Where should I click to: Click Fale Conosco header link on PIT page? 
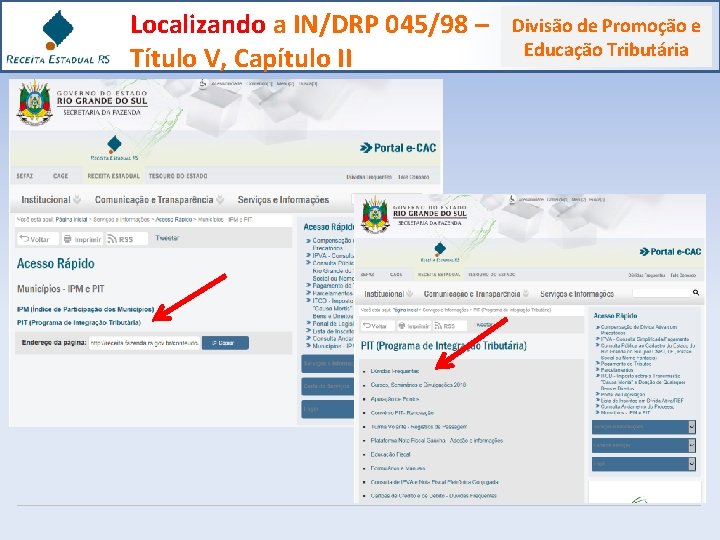tap(683, 275)
